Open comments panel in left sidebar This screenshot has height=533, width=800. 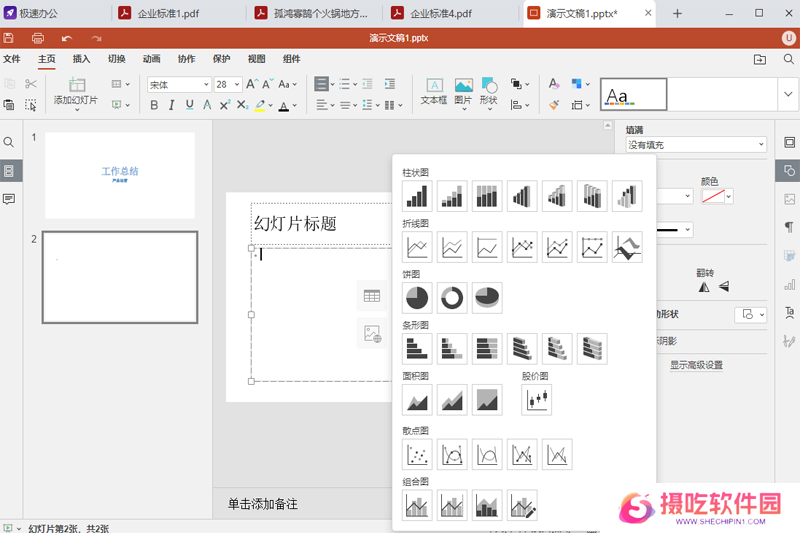click(x=9, y=199)
